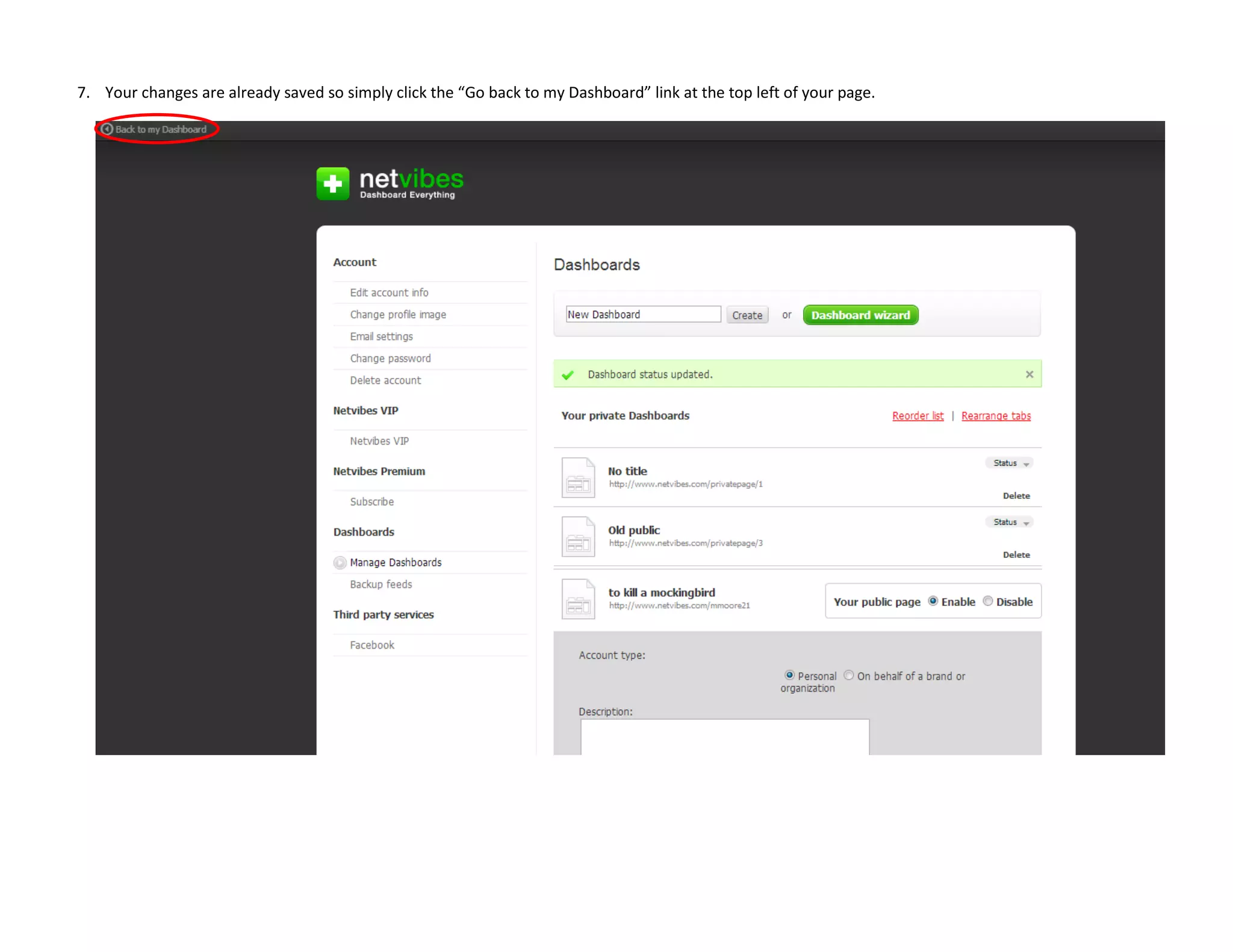Delete the No title dashboard
Viewport: 1233px width, 952px height.
(1016, 496)
